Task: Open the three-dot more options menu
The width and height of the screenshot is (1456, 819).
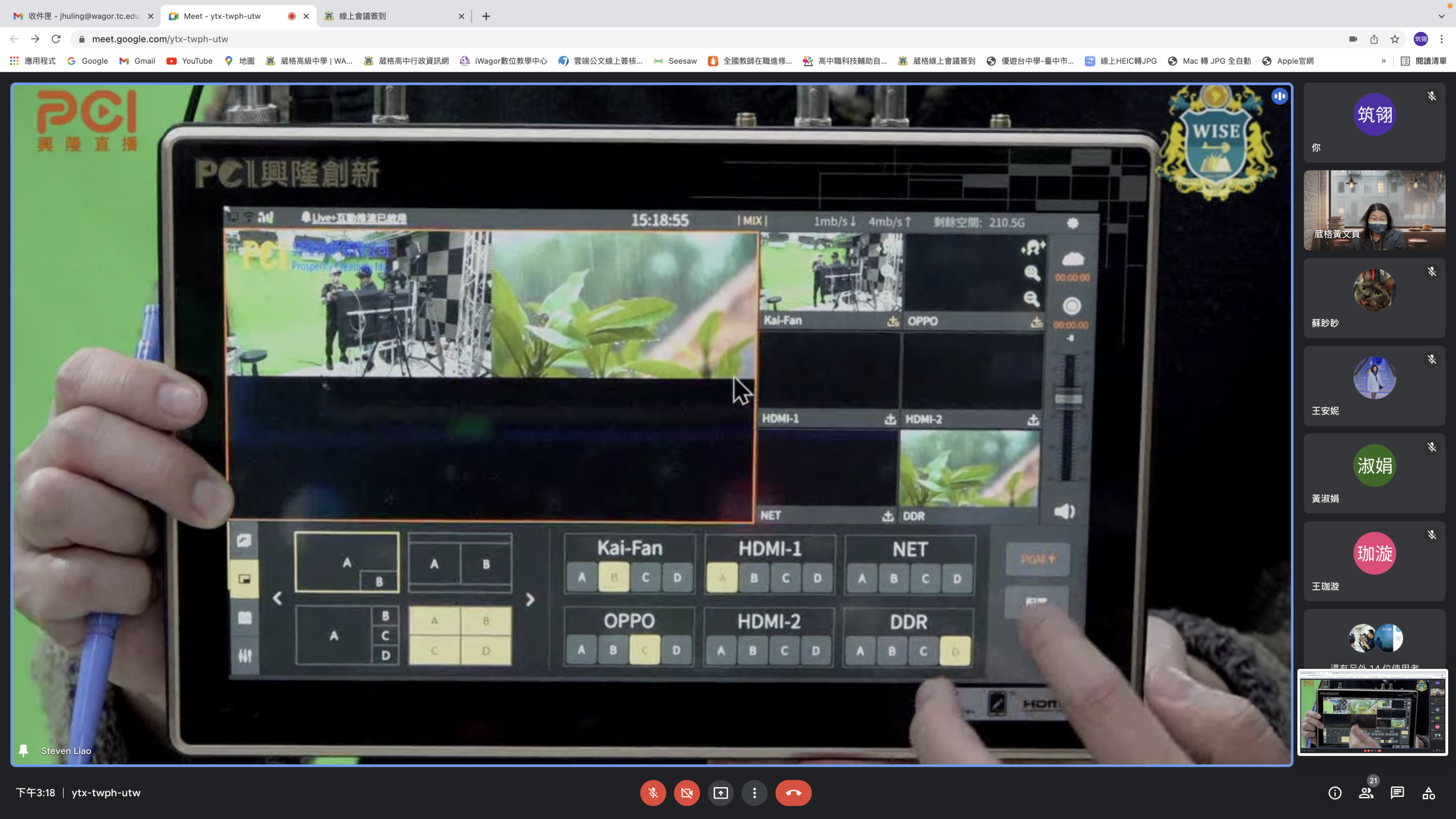Action: click(754, 793)
